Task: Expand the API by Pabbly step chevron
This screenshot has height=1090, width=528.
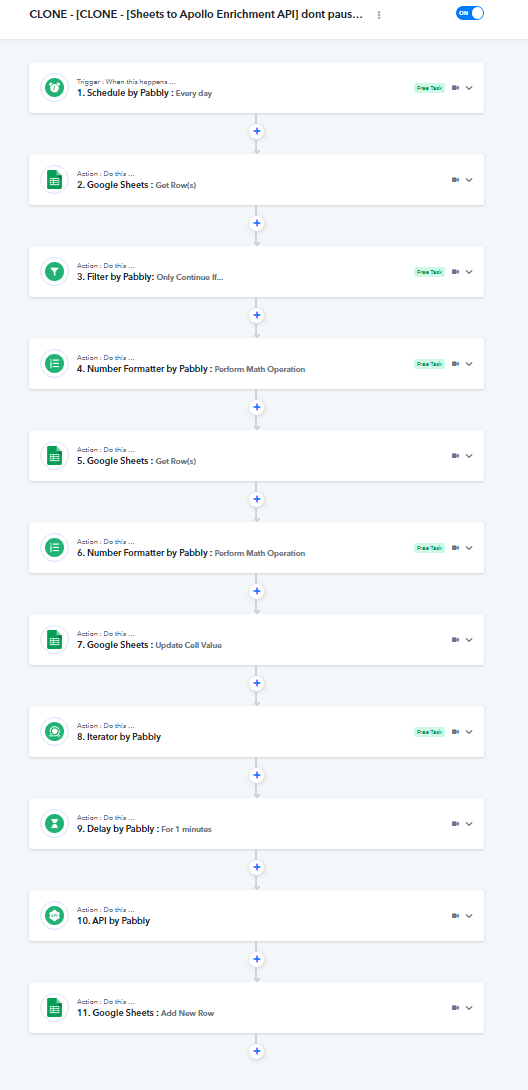Action: point(469,916)
